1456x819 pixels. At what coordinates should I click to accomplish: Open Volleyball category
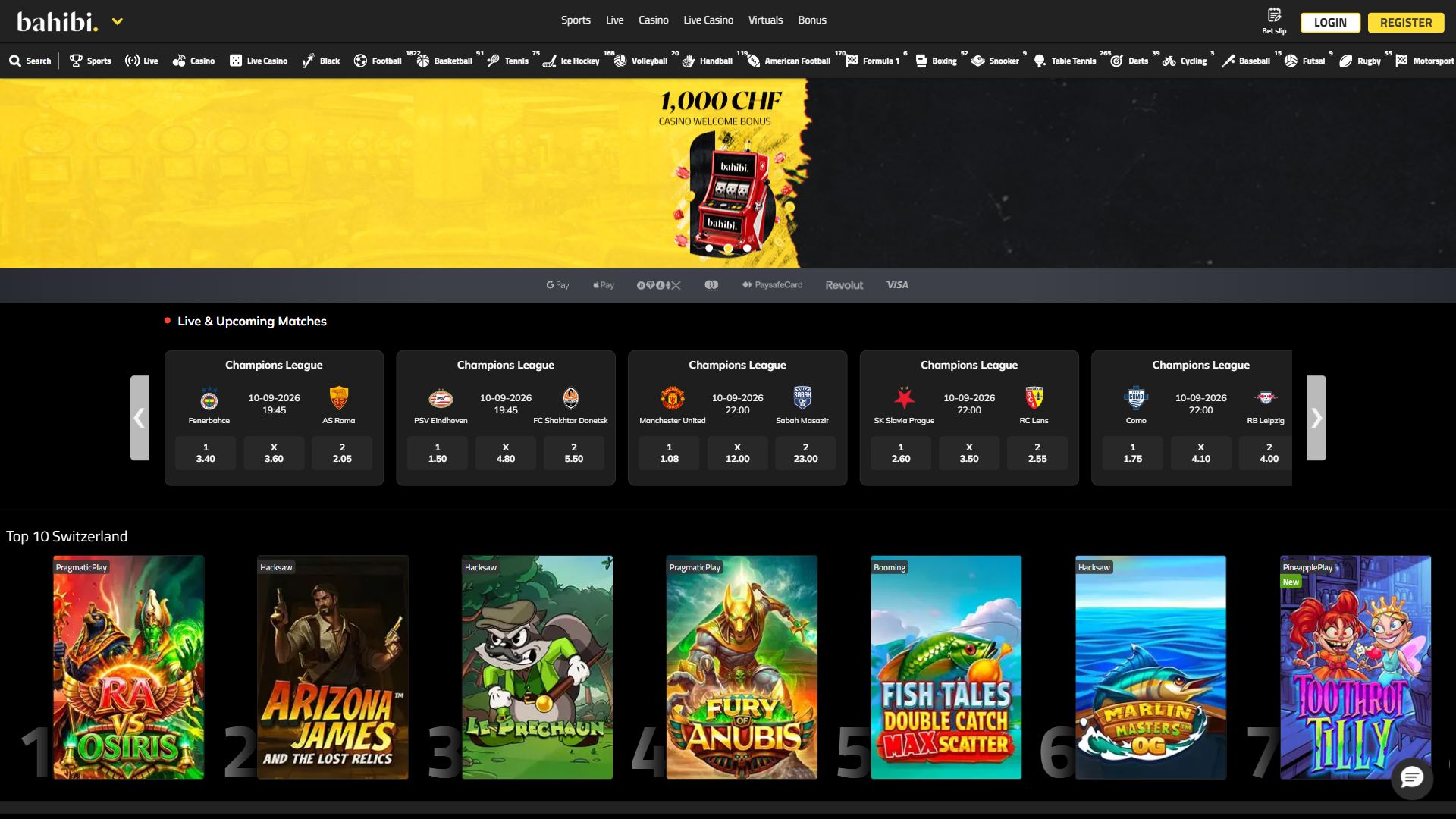point(641,61)
